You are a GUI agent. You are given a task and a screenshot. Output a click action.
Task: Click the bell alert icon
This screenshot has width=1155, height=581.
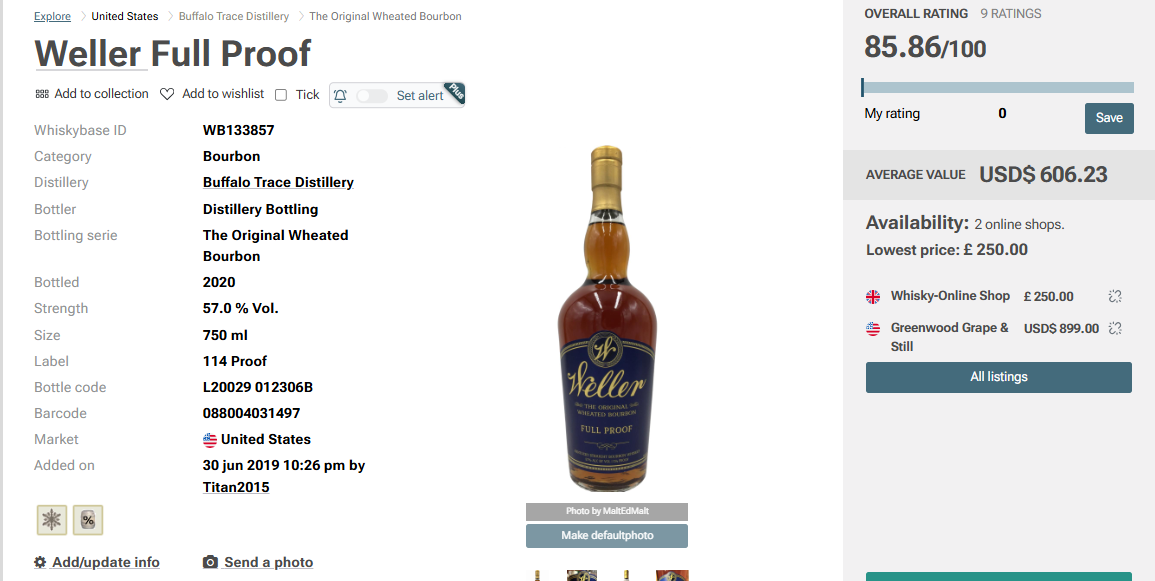click(x=340, y=96)
